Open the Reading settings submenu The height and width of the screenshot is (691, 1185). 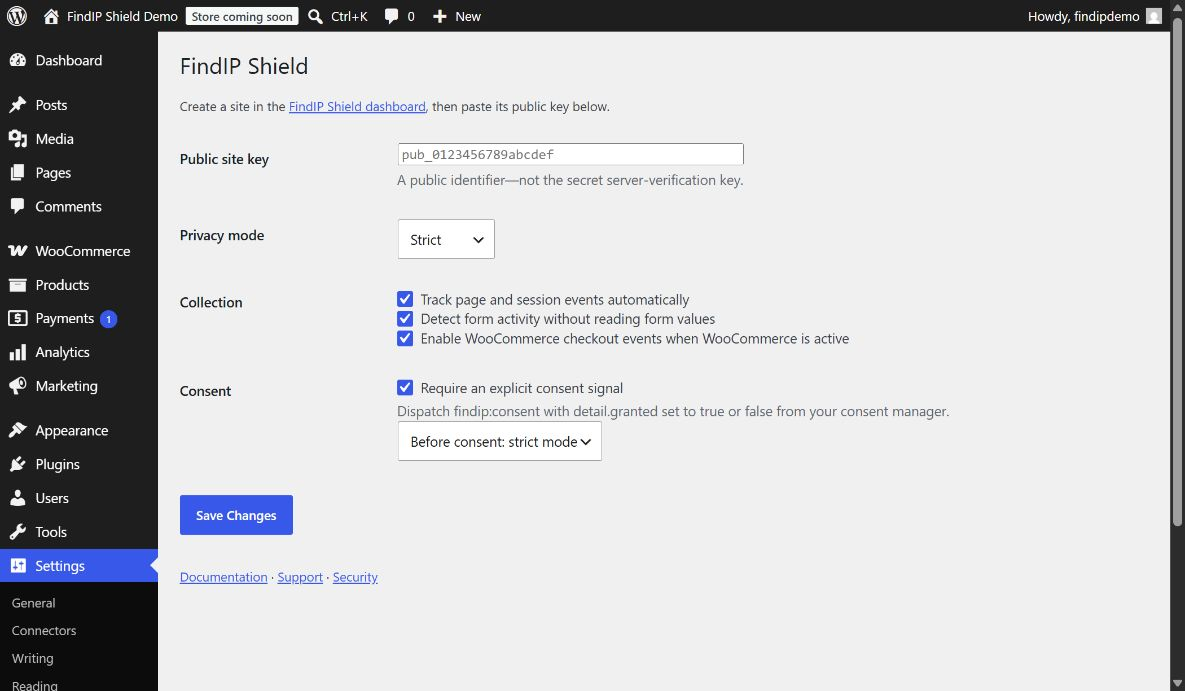(x=34, y=685)
